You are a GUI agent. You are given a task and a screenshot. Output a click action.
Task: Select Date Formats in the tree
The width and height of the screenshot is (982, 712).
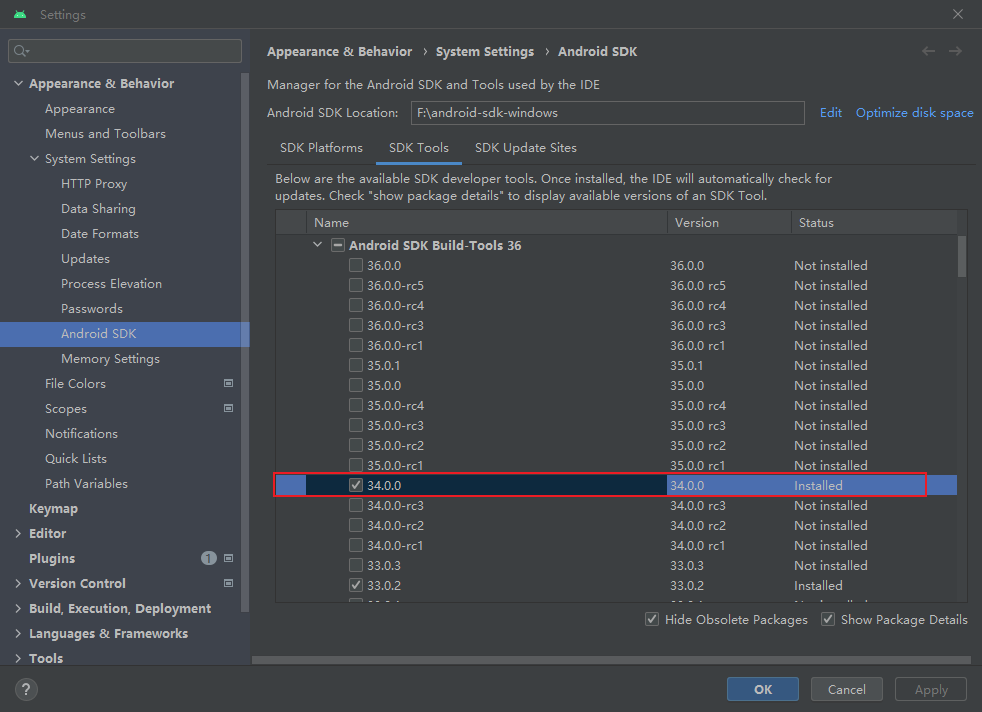100,234
